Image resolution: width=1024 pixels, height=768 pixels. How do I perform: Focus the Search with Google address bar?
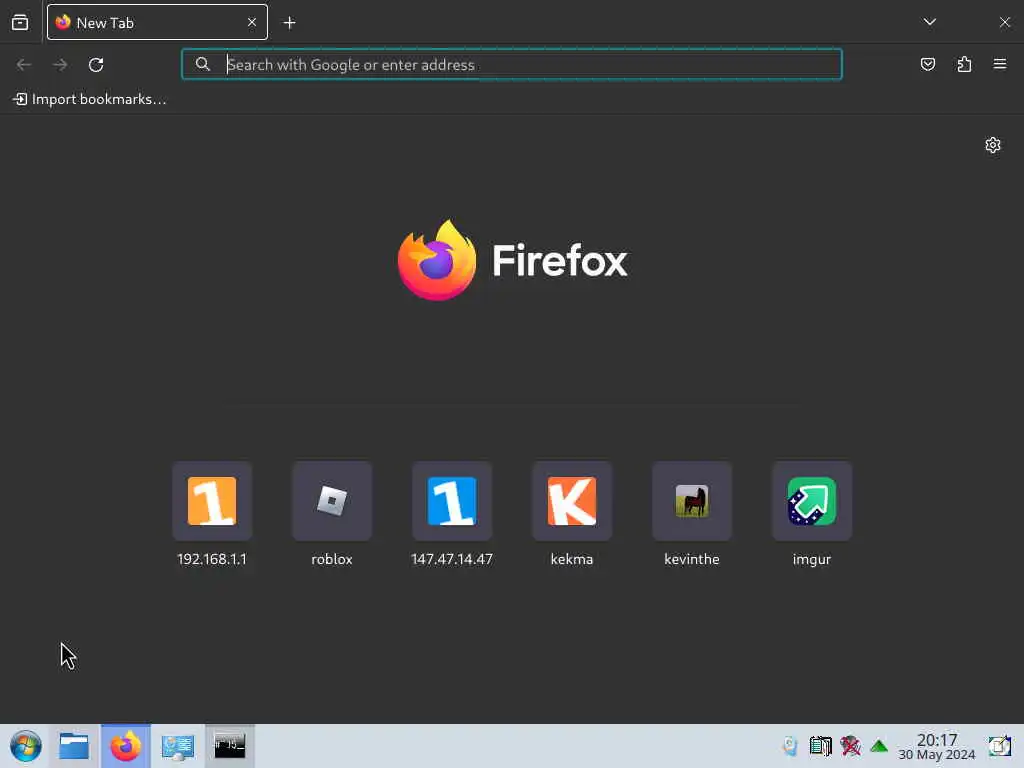[511, 65]
